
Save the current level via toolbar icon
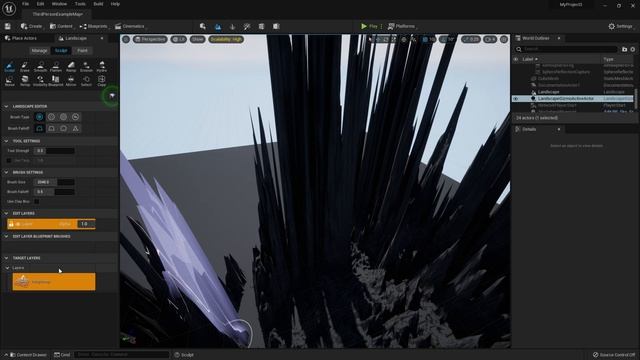point(7,26)
